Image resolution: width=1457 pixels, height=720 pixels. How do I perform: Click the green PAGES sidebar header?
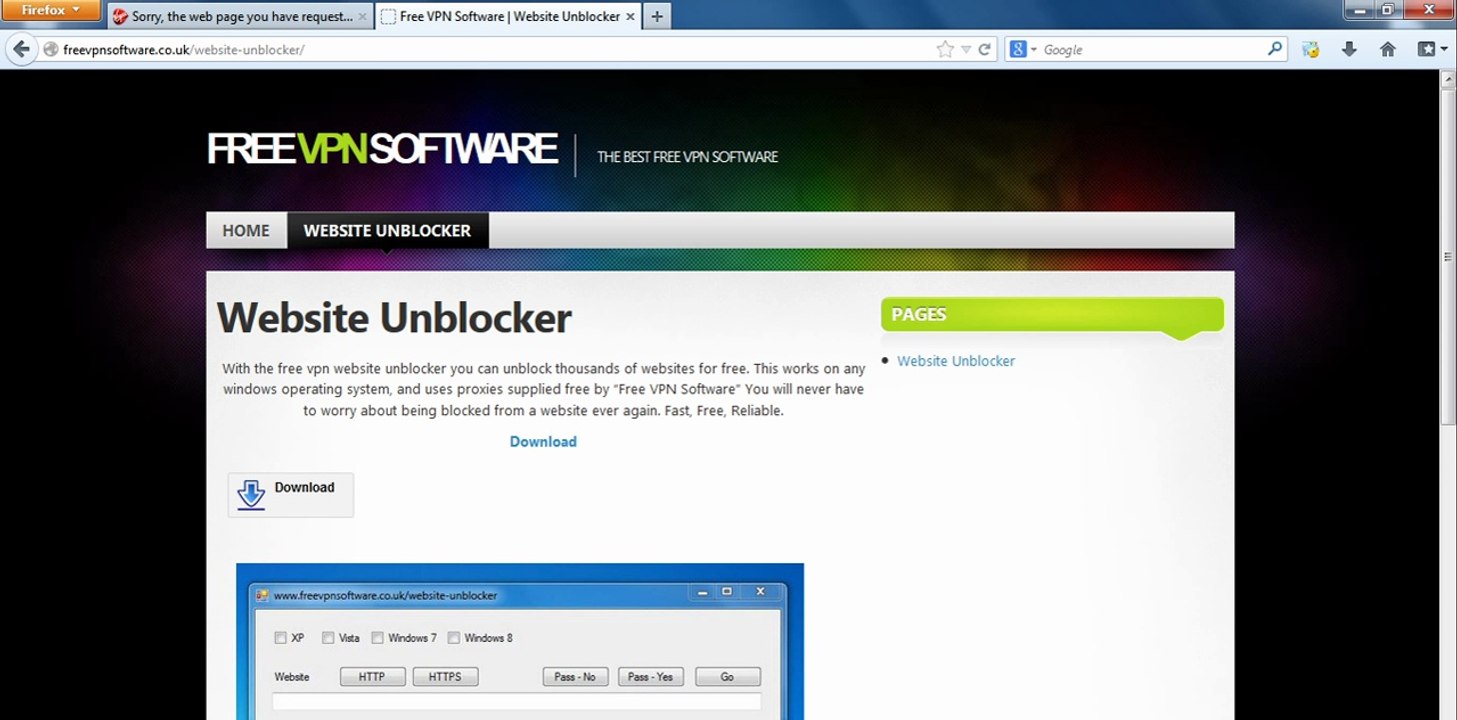click(1052, 314)
